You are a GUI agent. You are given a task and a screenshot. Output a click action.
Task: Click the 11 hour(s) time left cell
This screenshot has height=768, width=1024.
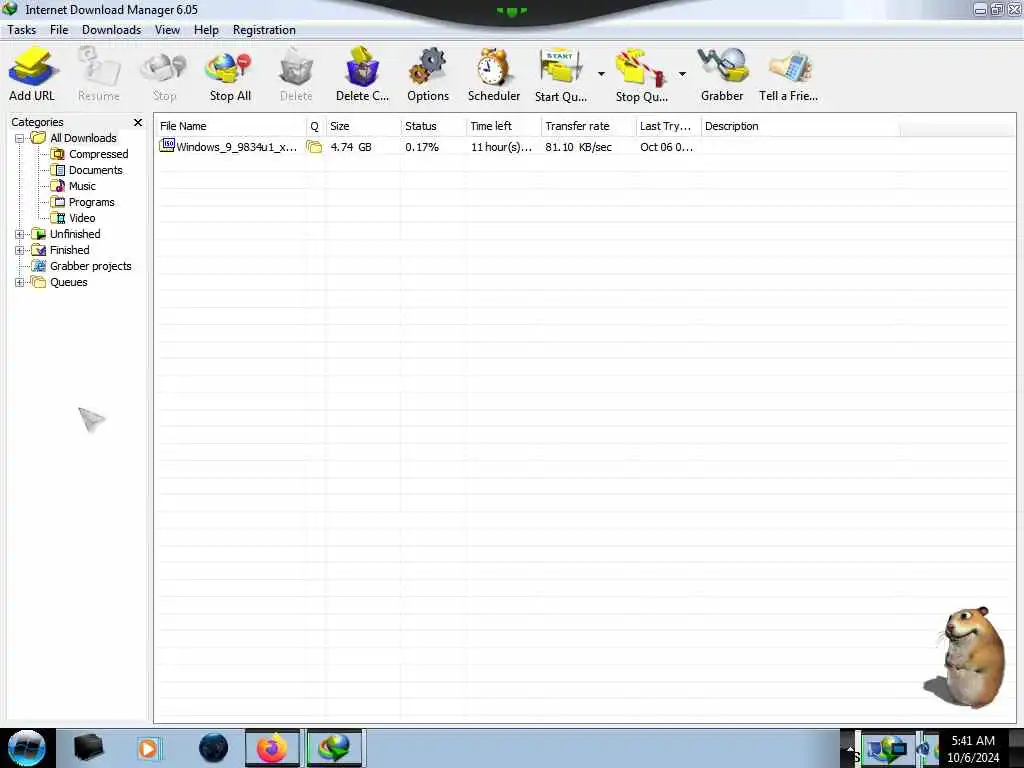coord(501,147)
